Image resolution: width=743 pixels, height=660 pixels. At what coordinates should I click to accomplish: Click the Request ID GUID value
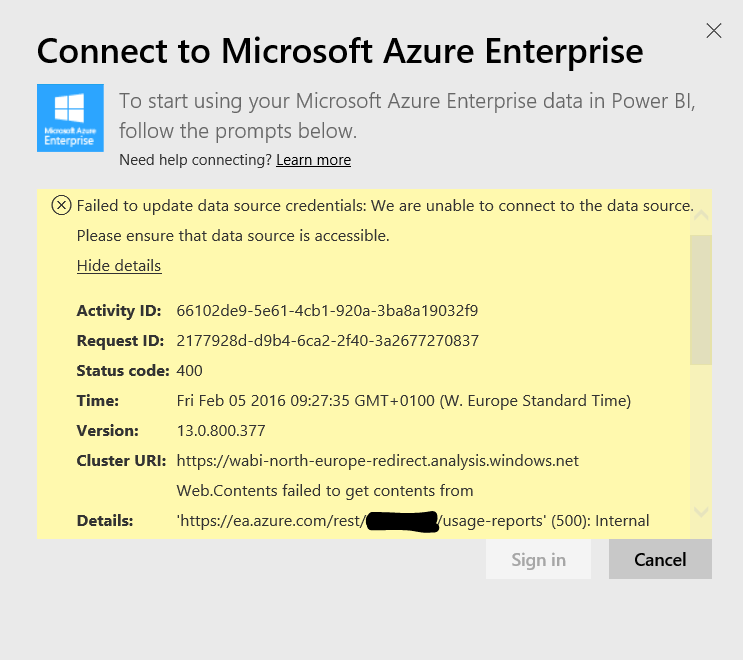327,341
